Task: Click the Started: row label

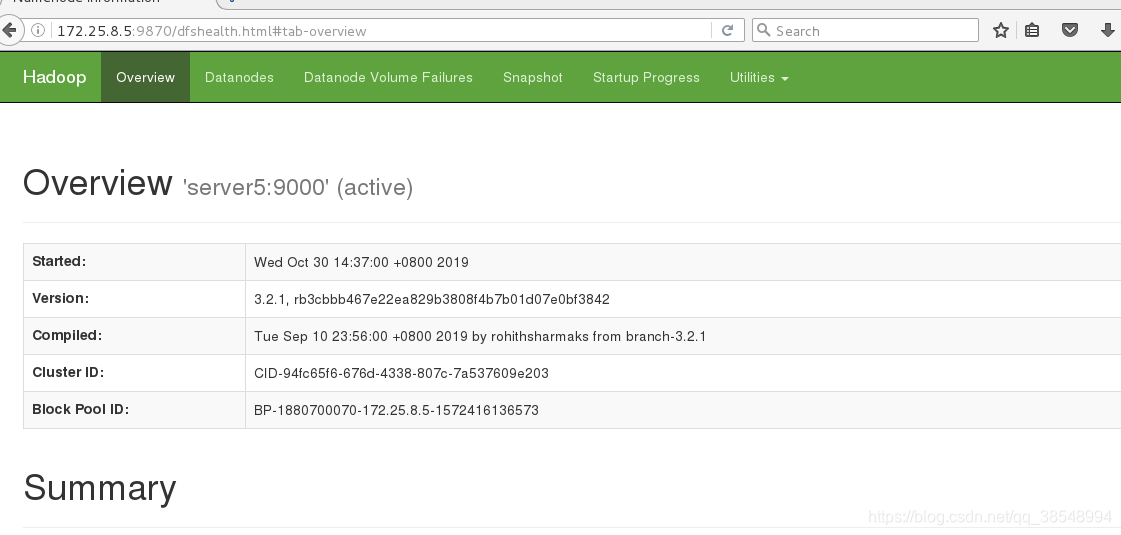Action: [x=59, y=261]
